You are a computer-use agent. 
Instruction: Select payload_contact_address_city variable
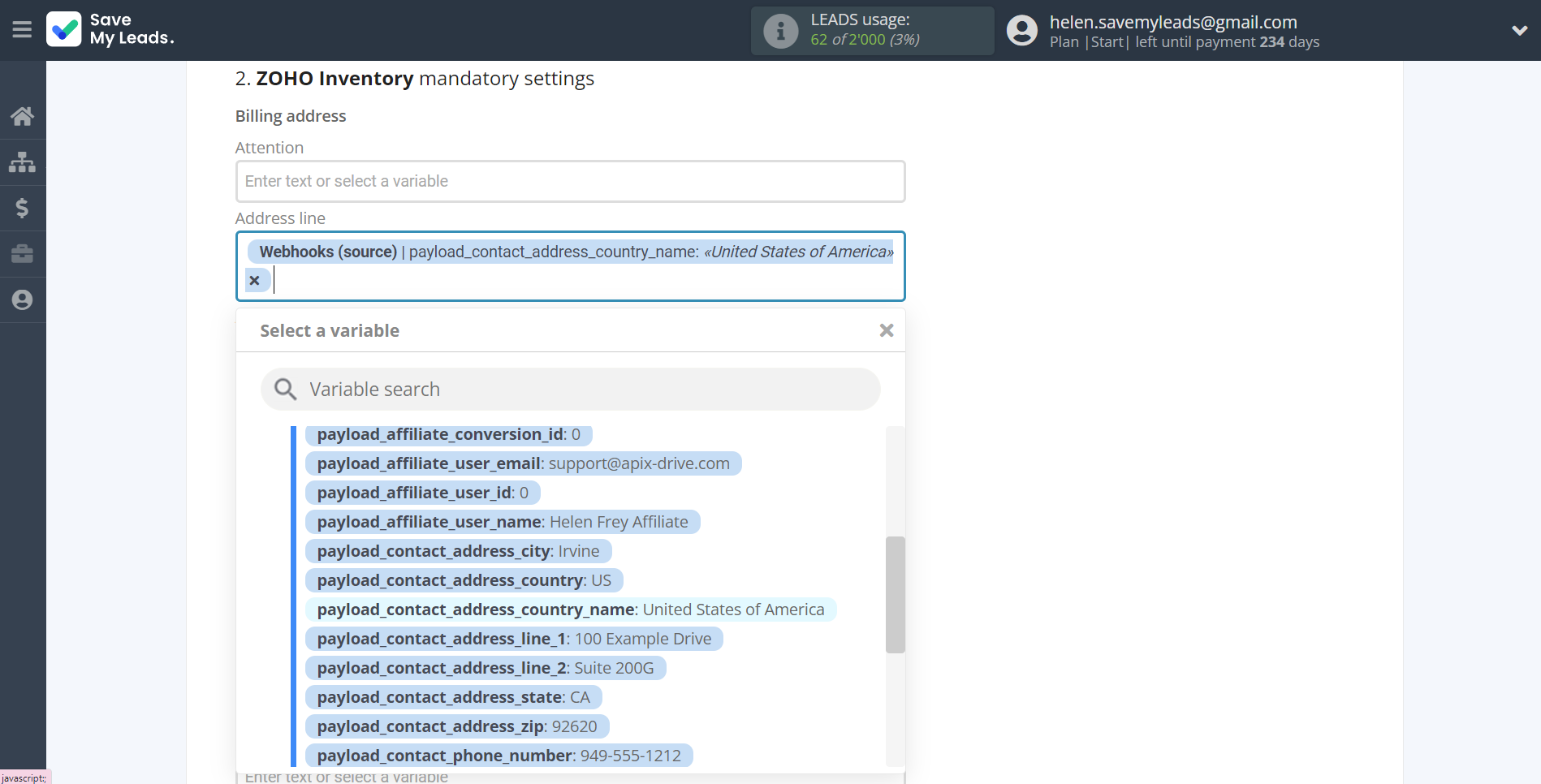[459, 551]
